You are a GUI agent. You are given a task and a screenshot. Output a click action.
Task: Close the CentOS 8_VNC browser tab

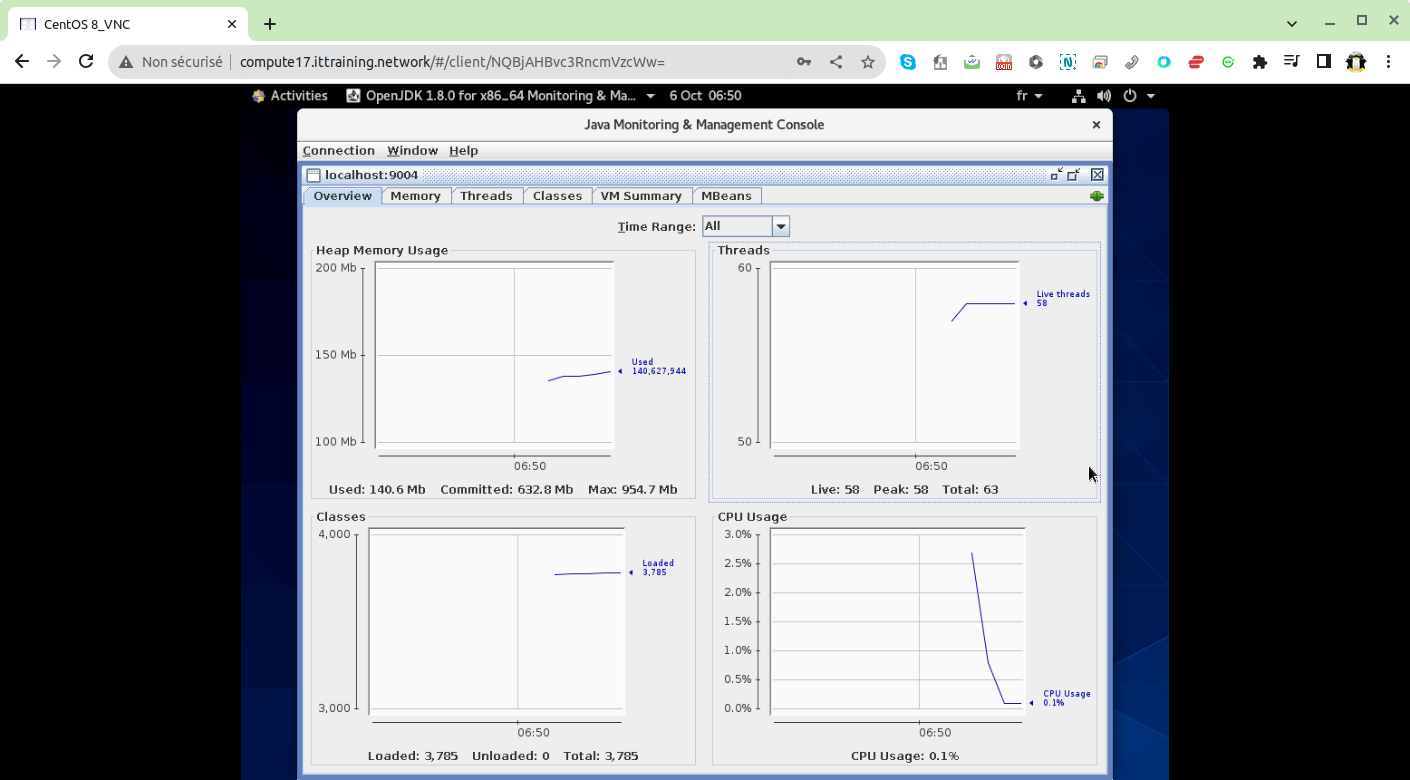[232, 24]
